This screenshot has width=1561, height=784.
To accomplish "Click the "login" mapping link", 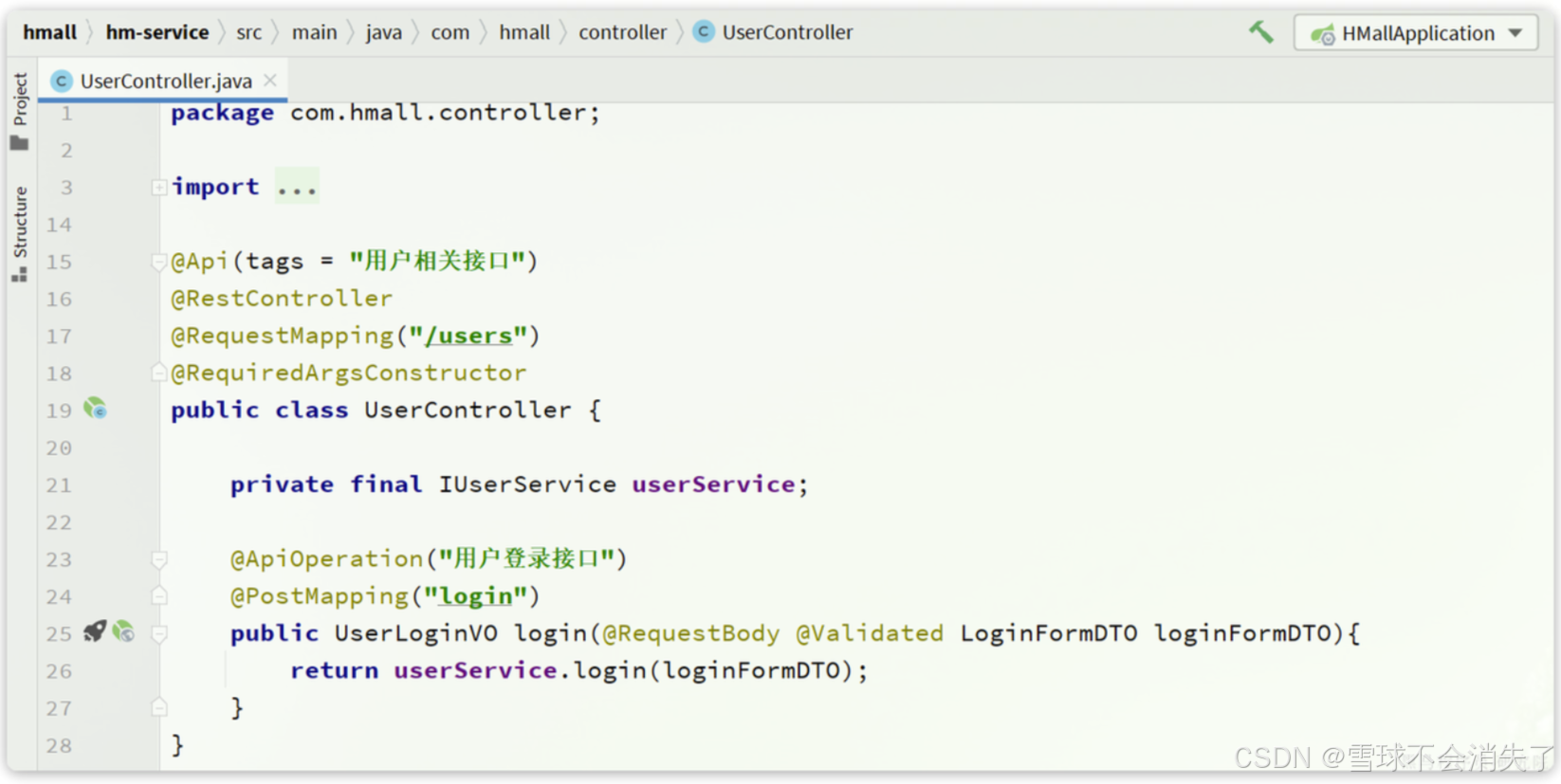I will click(475, 596).
